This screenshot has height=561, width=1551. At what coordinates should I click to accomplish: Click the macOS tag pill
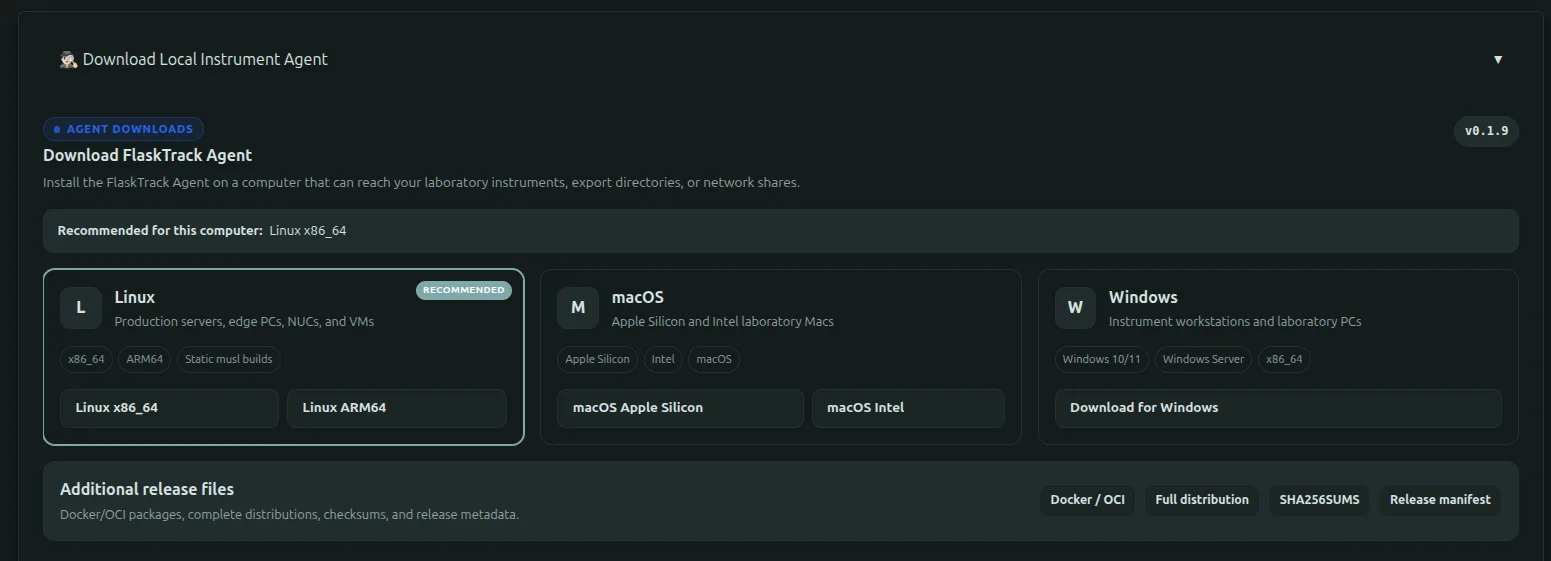point(714,360)
